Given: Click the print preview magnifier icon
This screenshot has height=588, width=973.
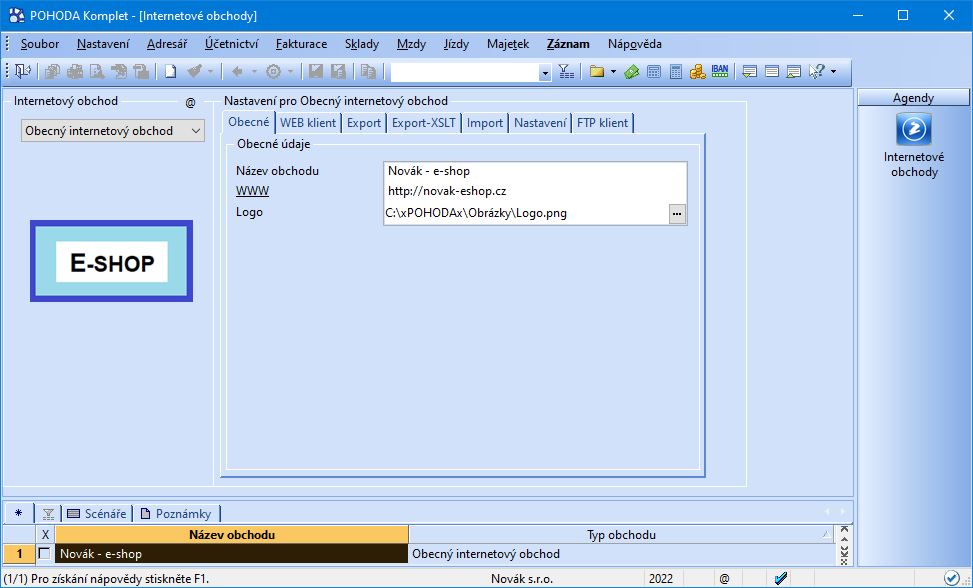Looking at the screenshot, I should pos(97,72).
